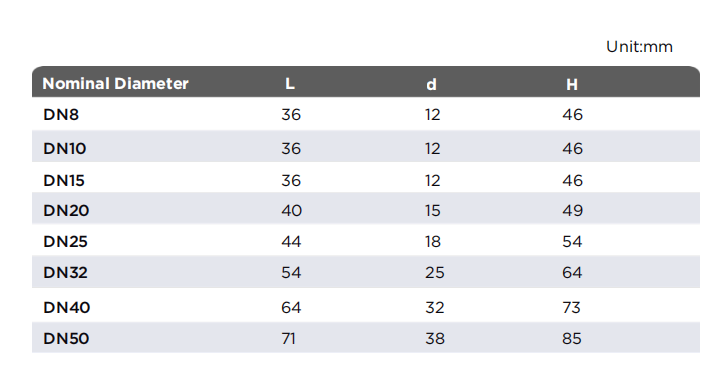Click the d column header
727x380 pixels.
click(x=431, y=84)
